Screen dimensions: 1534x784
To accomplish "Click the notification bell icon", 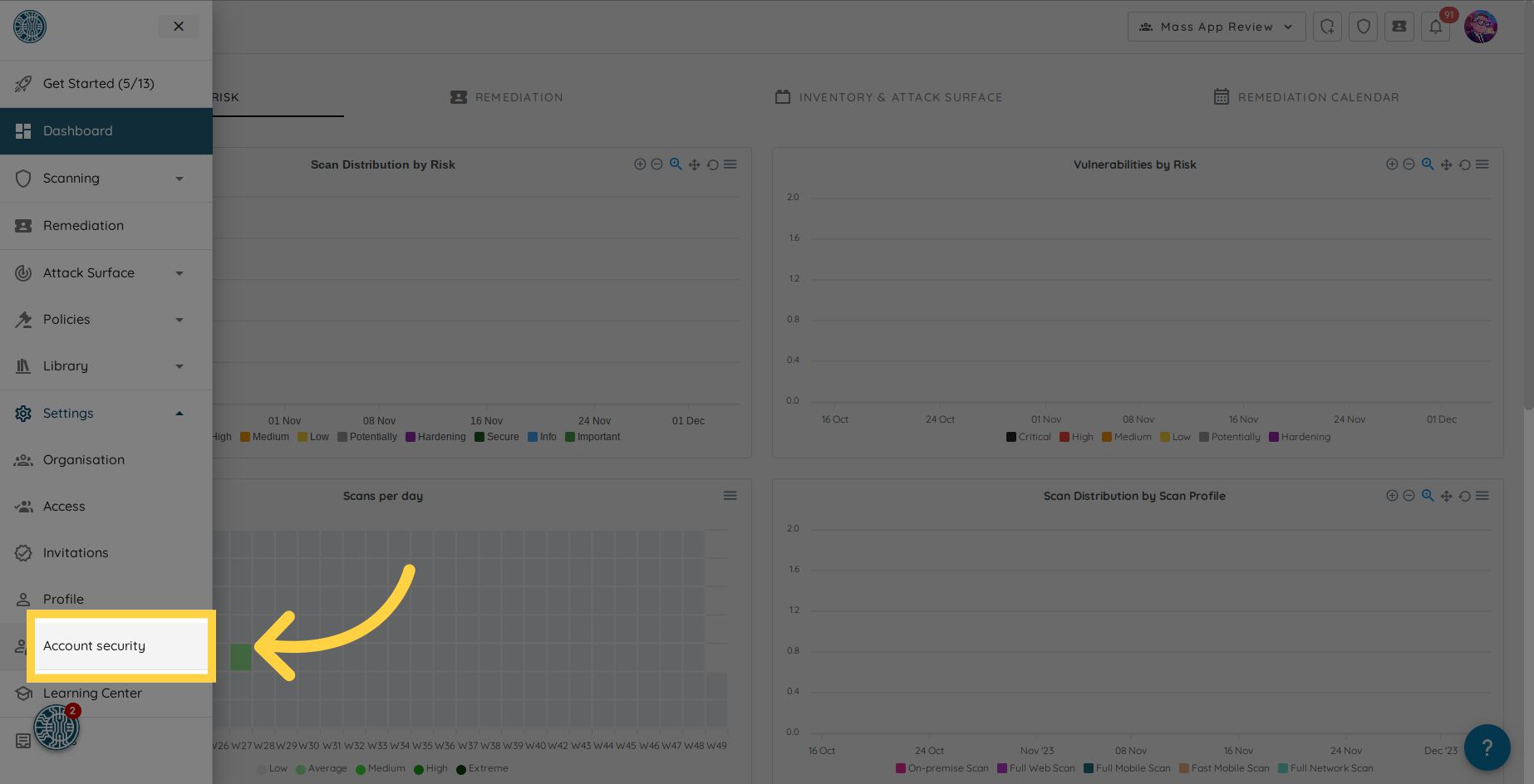I will [1435, 27].
